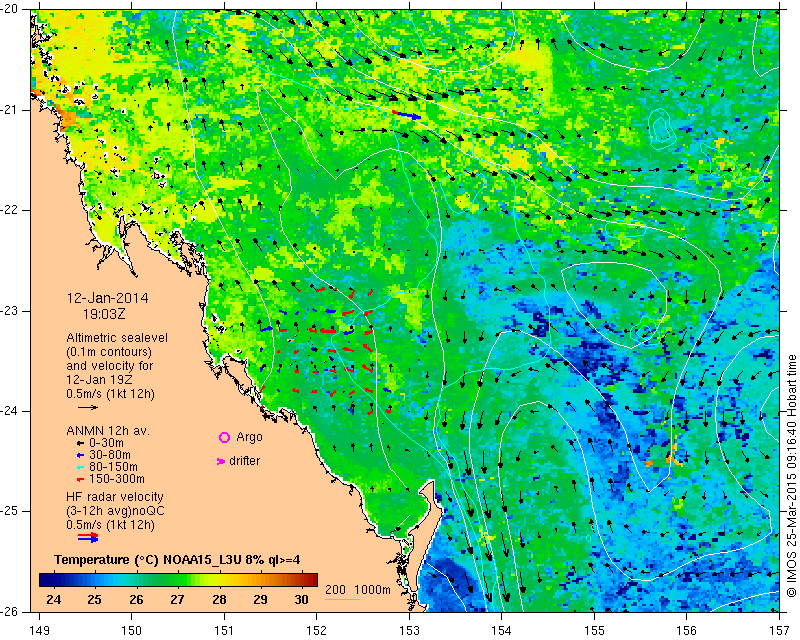Click the '30-80m' depth label
Image resolution: width=800 pixels, height=640 pixels.
(110, 455)
